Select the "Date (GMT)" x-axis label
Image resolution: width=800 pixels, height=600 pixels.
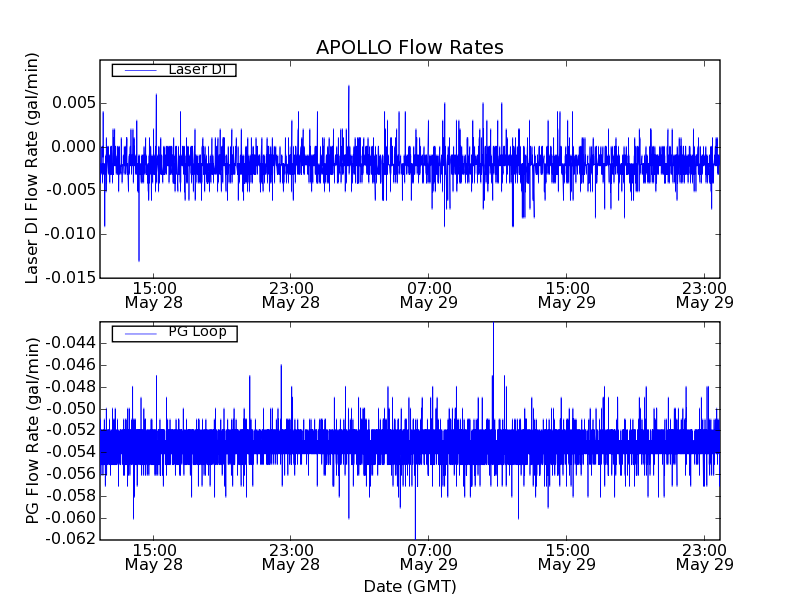[x=409, y=586]
